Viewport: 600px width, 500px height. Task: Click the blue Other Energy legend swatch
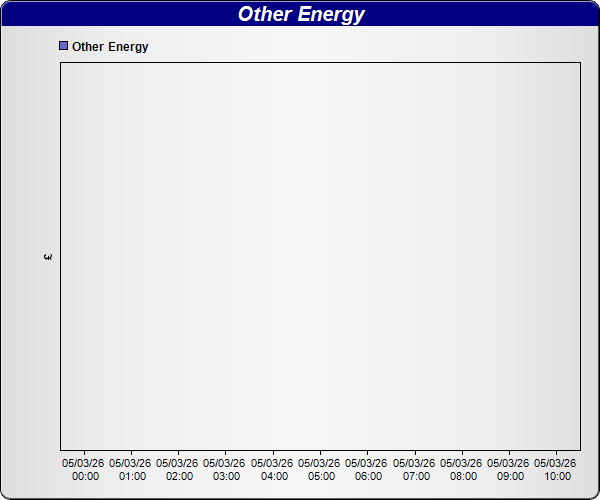pyautogui.click(x=65, y=46)
